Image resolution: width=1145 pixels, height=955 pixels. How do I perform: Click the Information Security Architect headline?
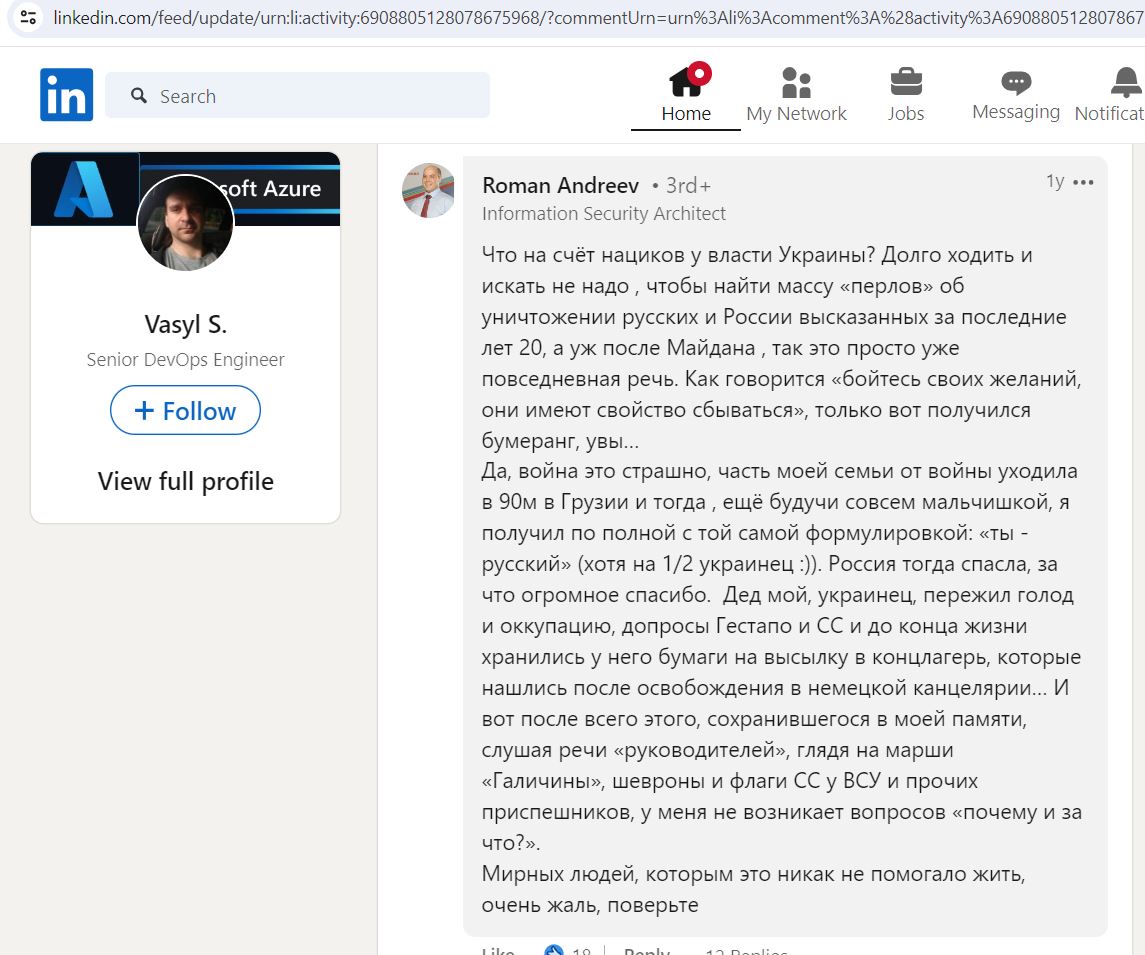603,213
